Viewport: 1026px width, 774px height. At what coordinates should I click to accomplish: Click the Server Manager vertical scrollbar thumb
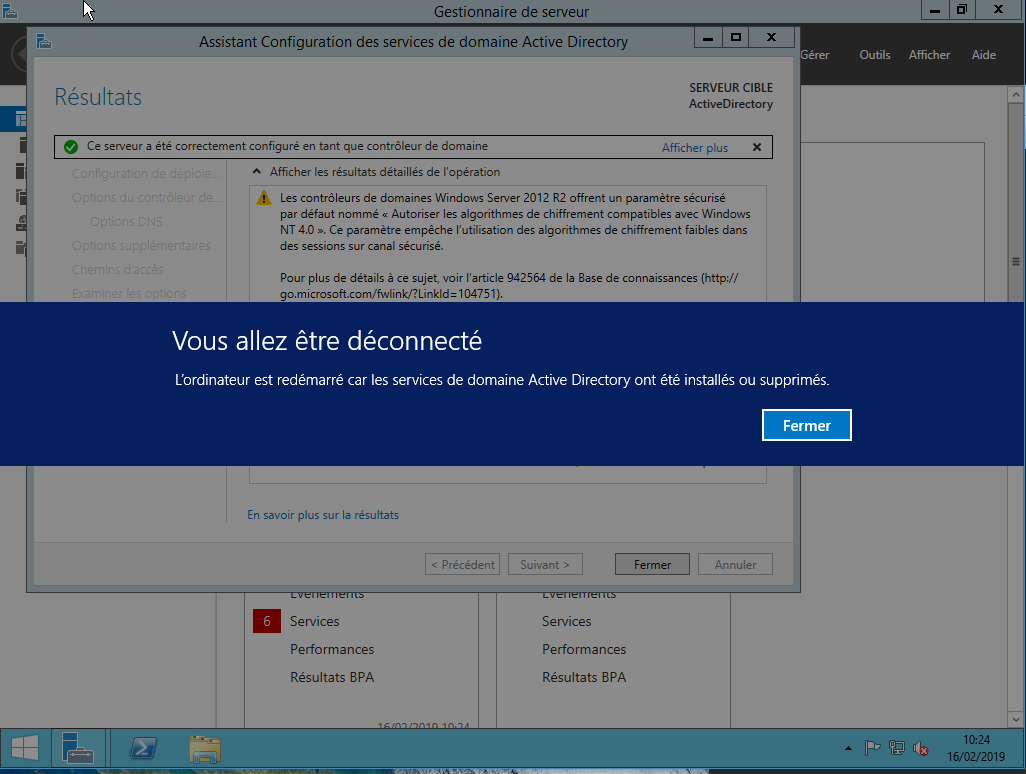coord(1016,262)
